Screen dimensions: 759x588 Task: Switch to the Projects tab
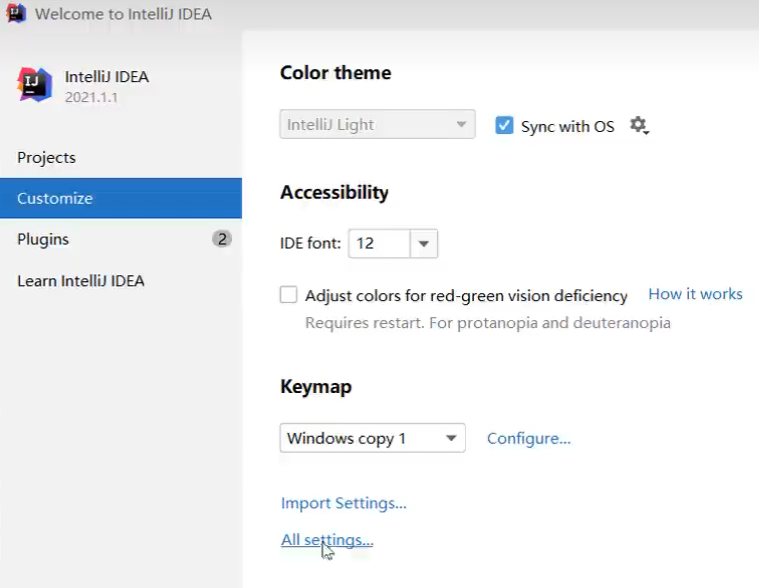(121, 158)
